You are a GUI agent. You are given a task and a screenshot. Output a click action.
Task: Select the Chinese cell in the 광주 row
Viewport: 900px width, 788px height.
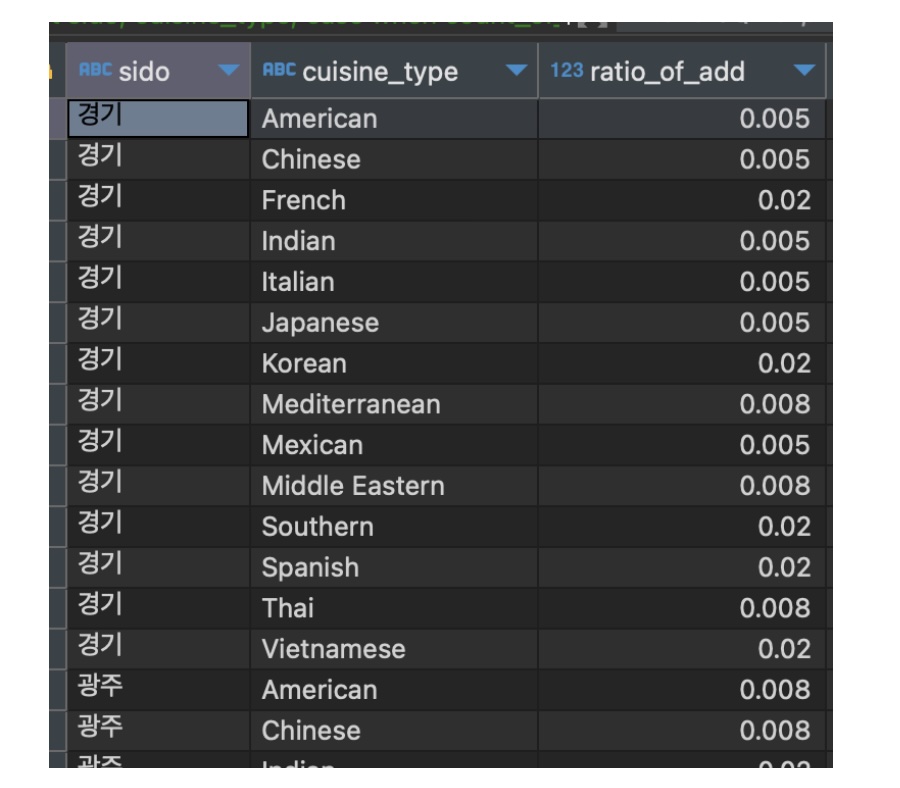394,730
